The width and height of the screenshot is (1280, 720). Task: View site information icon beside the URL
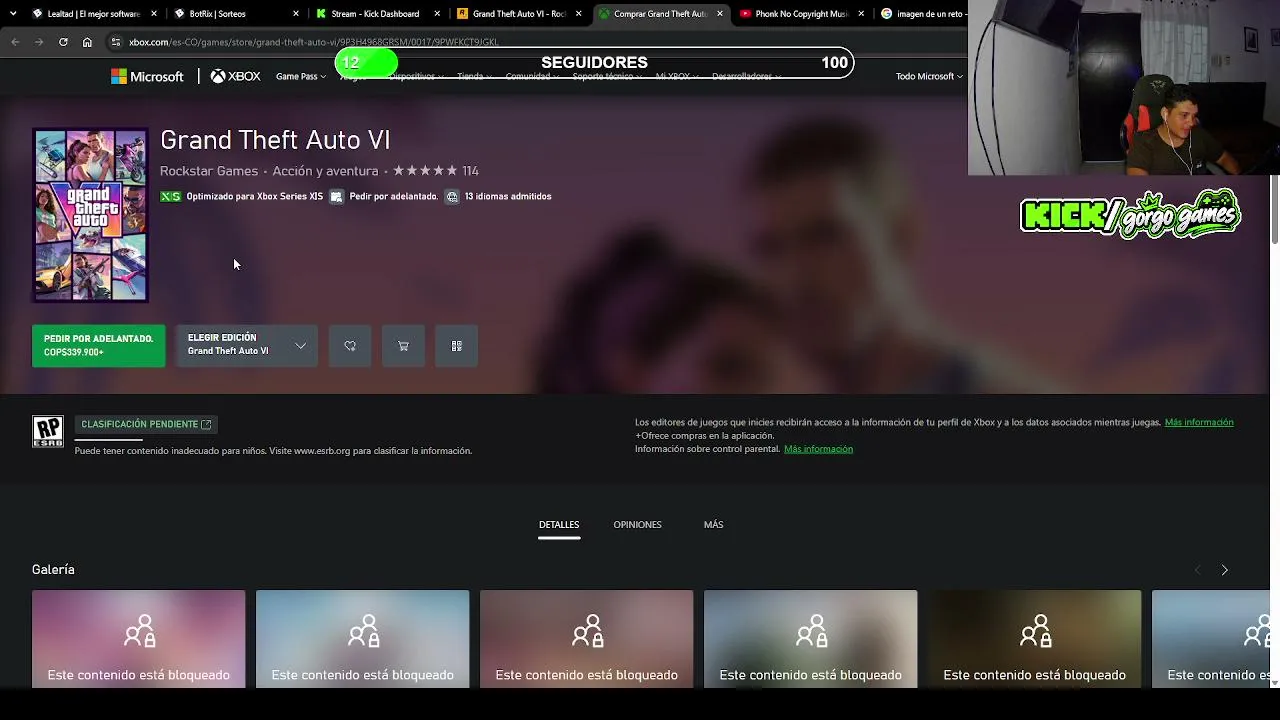(116, 42)
